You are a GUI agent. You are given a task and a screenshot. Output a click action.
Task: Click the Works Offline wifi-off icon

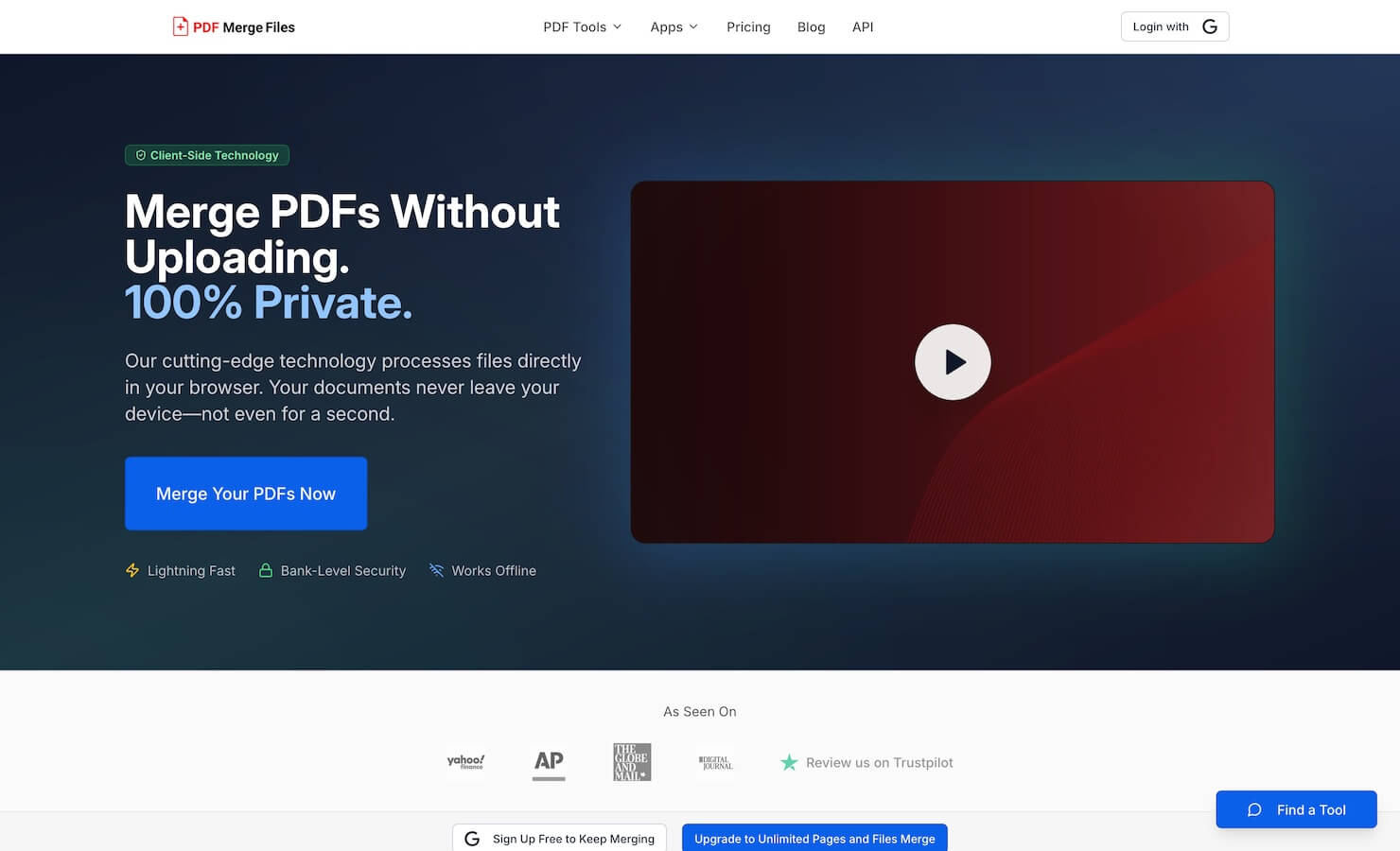(436, 570)
